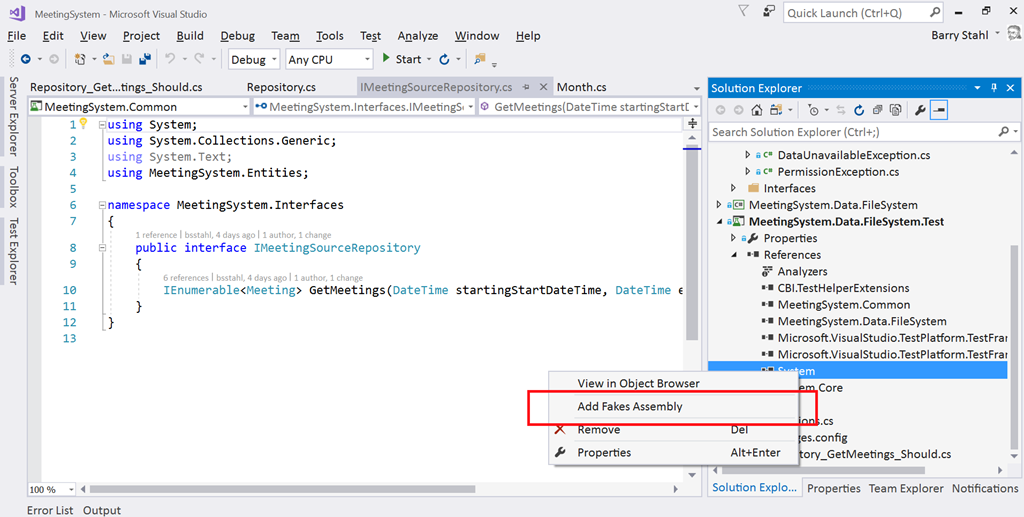This screenshot has height=517, width=1024.
Task: Click the New Project toolbar icon
Action: (80, 59)
